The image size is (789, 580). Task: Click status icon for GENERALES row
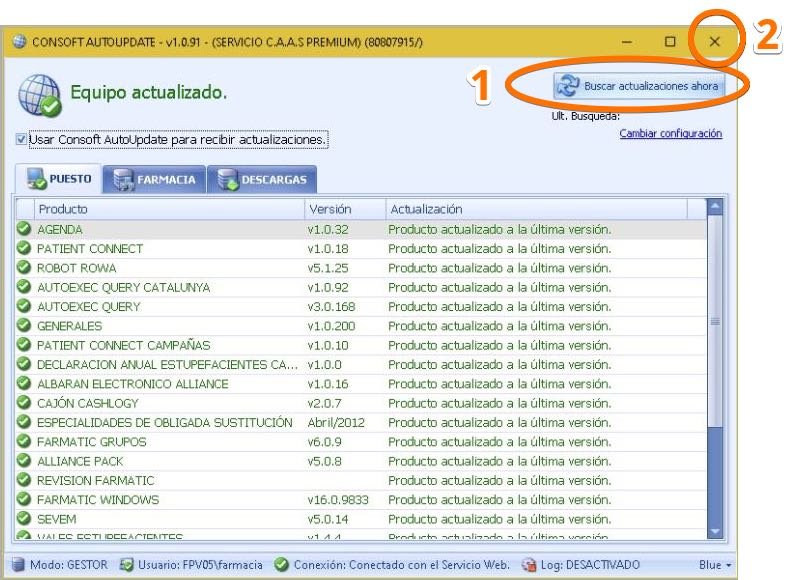24,325
